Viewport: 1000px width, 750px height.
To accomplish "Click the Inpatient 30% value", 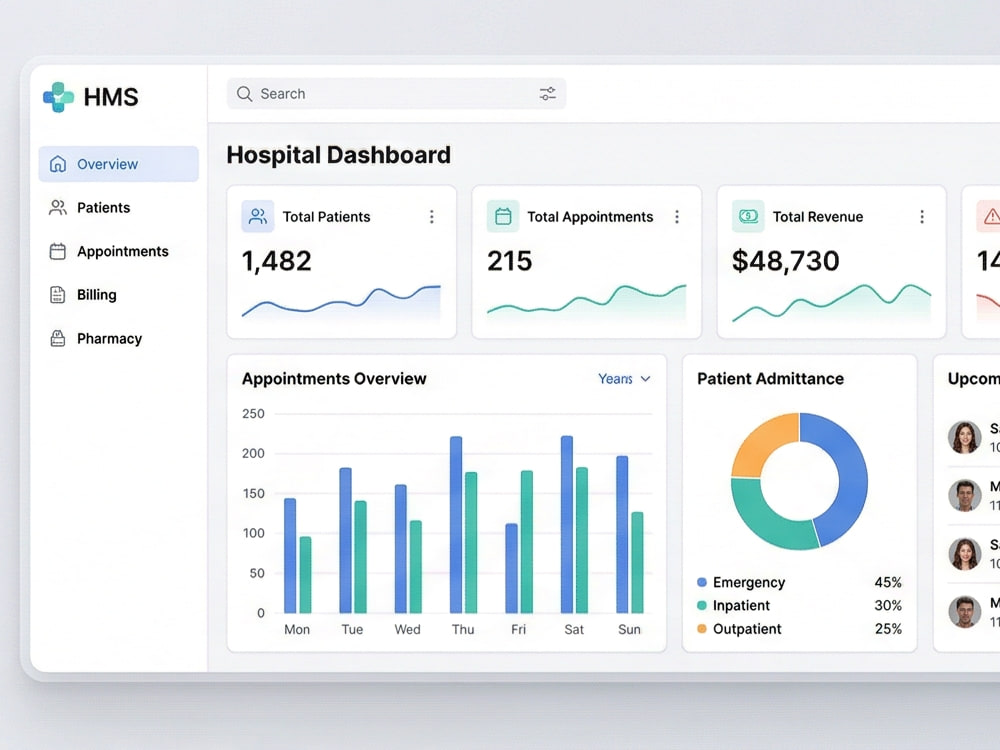I will (x=888, y=605).
